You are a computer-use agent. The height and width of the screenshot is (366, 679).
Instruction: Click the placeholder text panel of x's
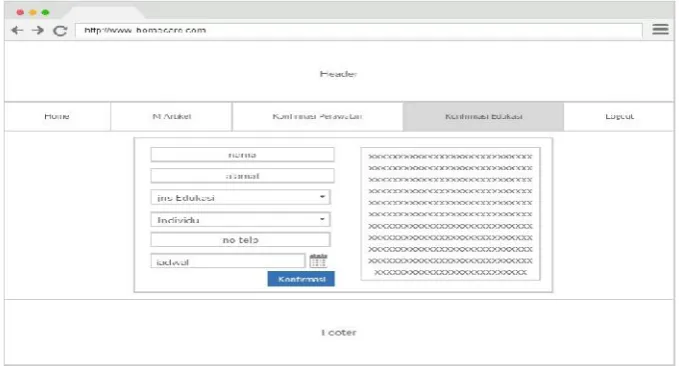point(450,214)
